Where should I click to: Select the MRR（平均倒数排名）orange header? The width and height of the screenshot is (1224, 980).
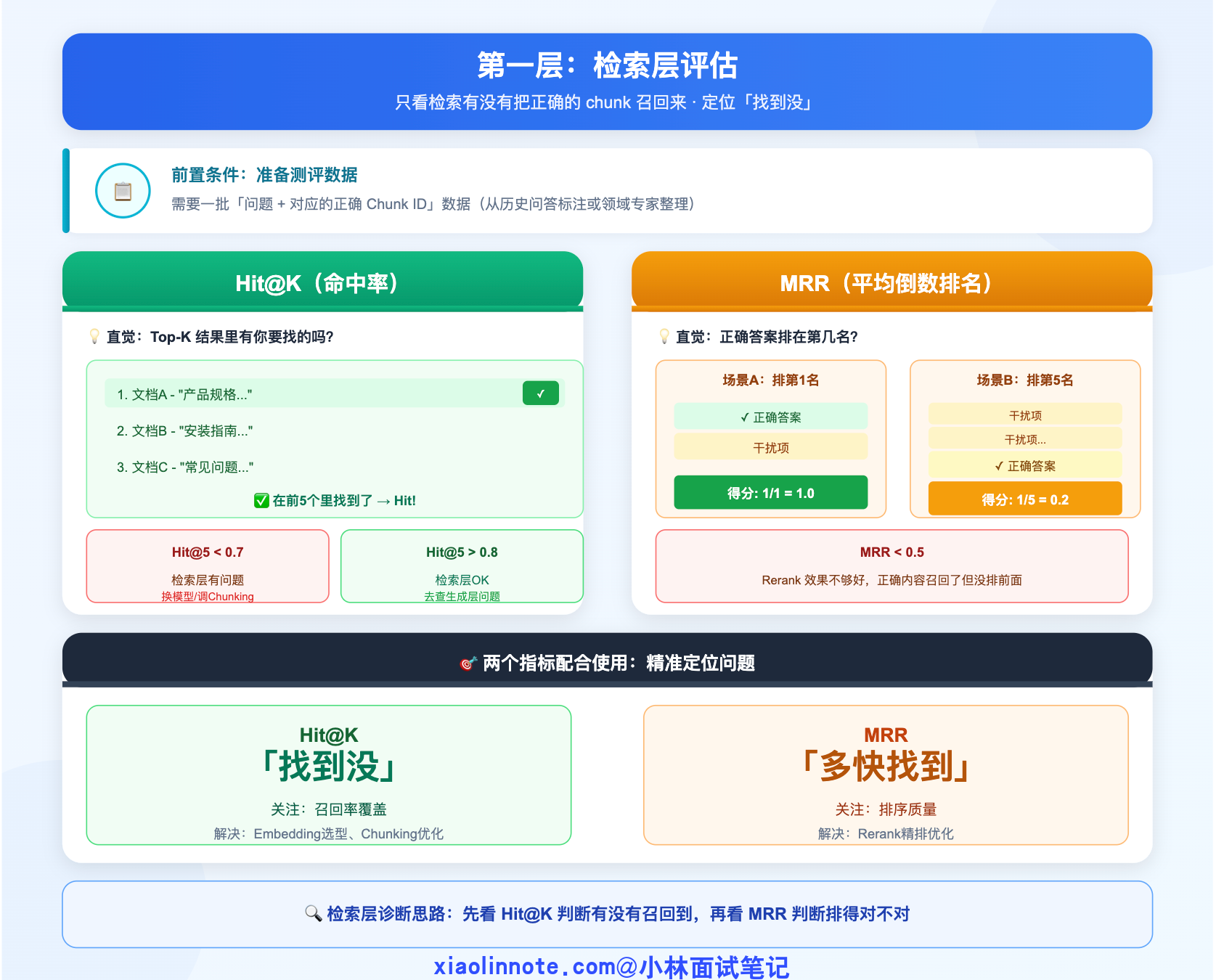pos(892,282)
